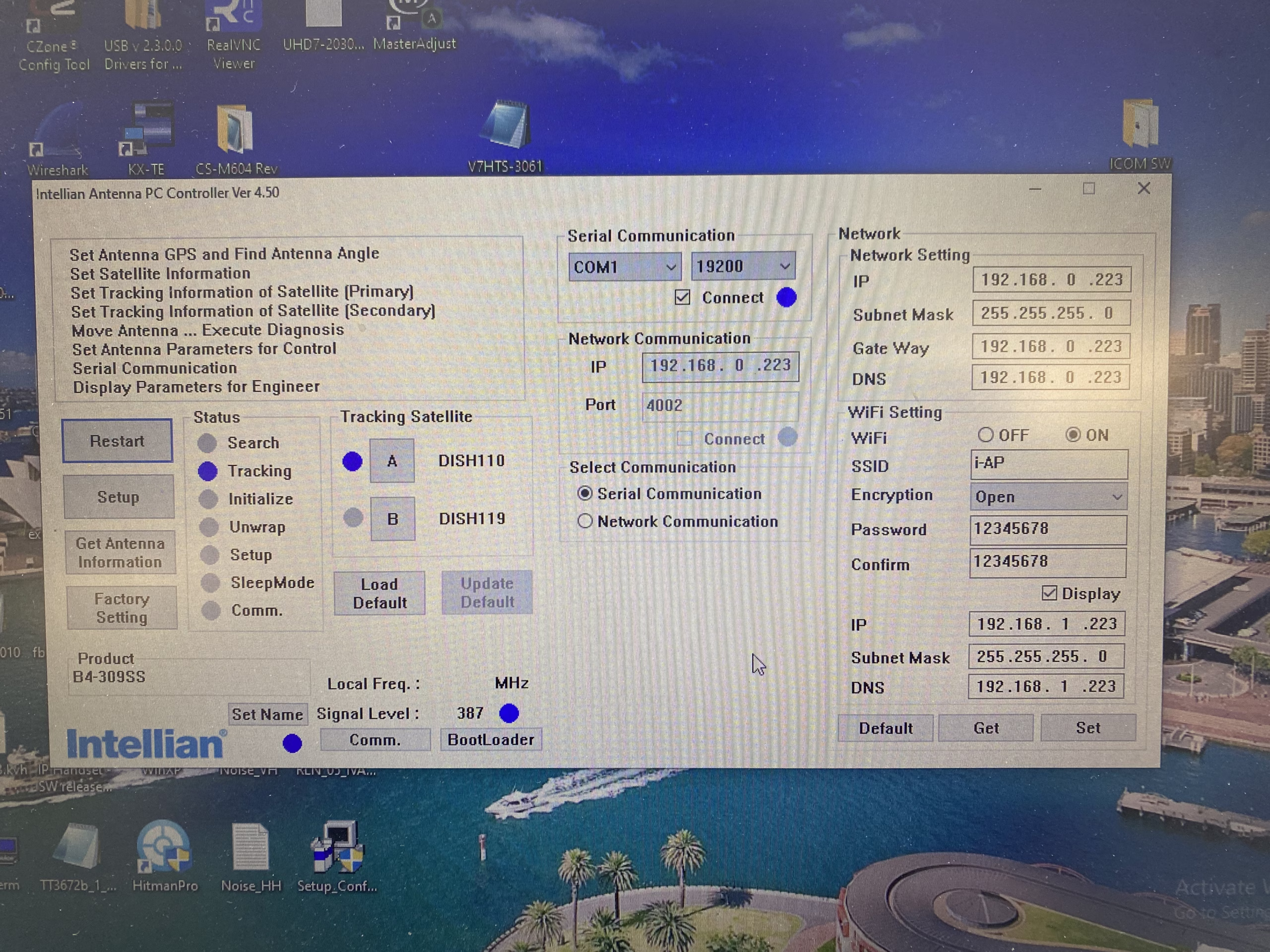Image resolution: width=1270 pixels, height=952 pixels.
Task: Click the Setup button
Action: pos(118,497)
